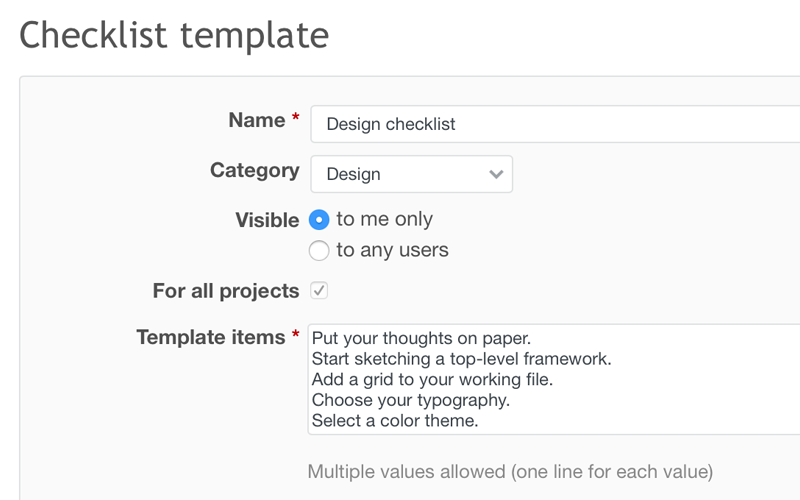Click the Visible field label
The height and width of the screenshot is (500, 800).
(x=267, y=220)
